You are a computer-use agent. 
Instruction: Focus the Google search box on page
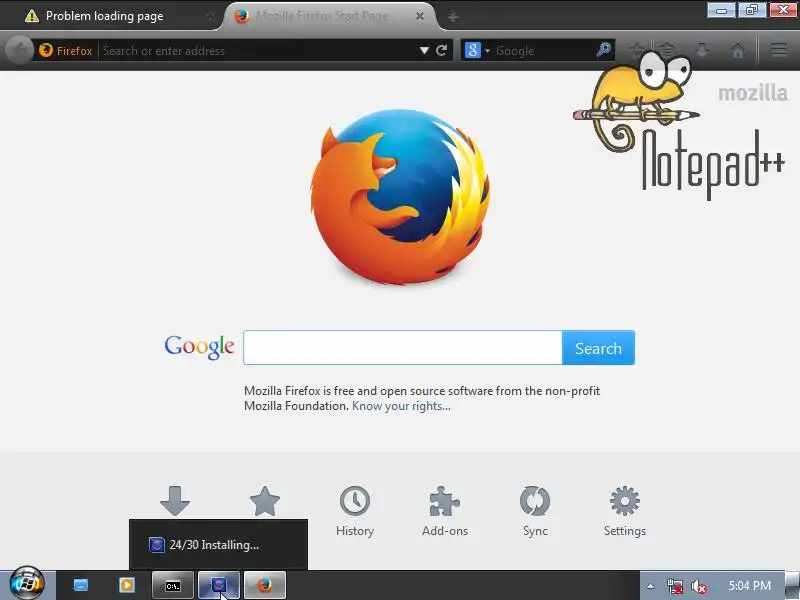[x=403, y=347]
